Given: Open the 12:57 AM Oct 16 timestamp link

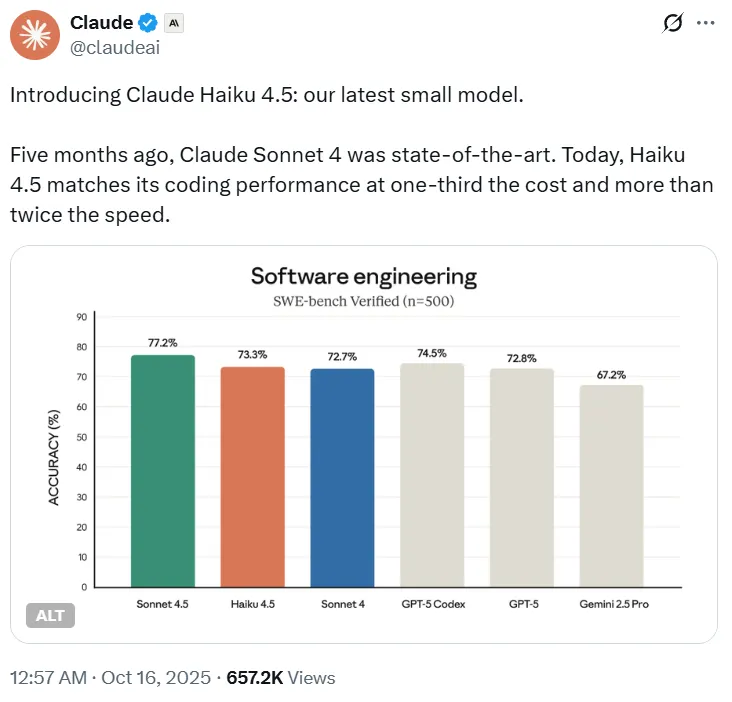Looking at the screenshot, I should (x=110, y=678).
